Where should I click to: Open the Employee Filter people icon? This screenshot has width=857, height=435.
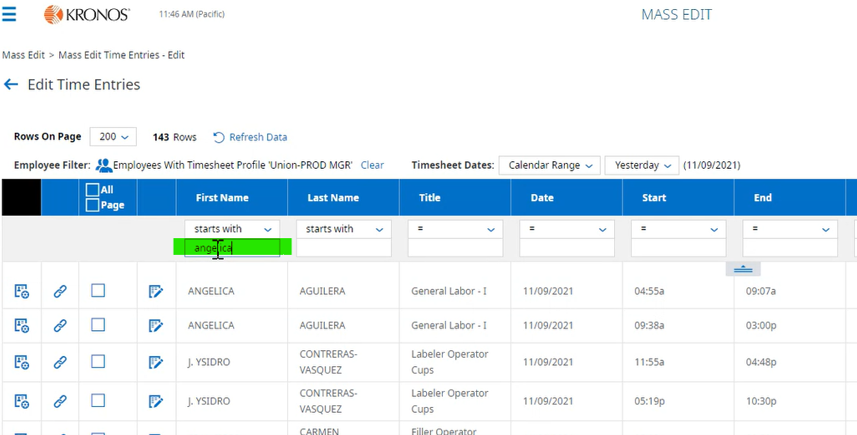pos(103,165)
